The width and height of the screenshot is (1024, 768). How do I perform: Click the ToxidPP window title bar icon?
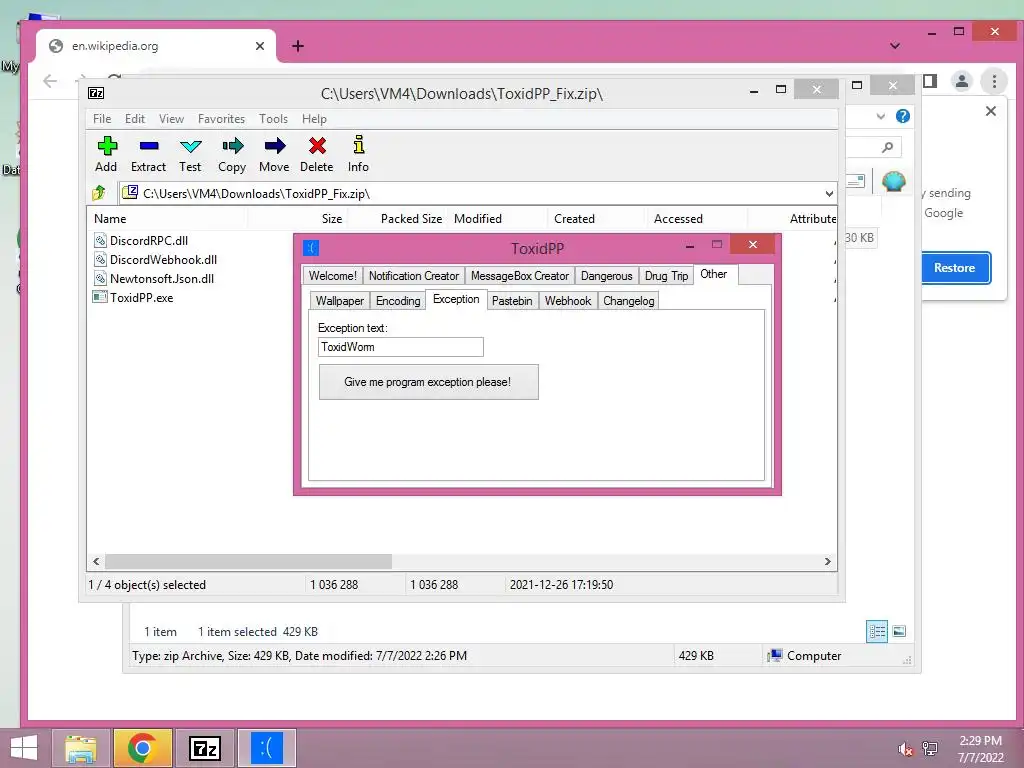(312, 248)
